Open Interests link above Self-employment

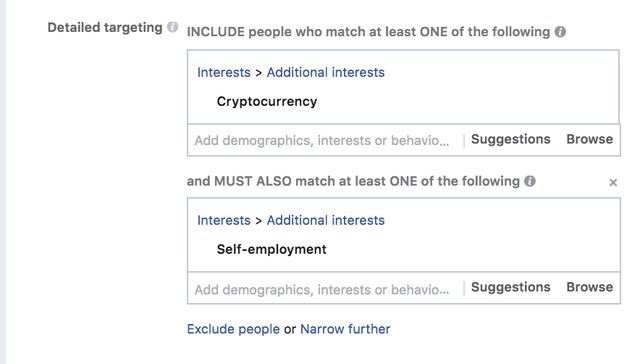point(224,220)
